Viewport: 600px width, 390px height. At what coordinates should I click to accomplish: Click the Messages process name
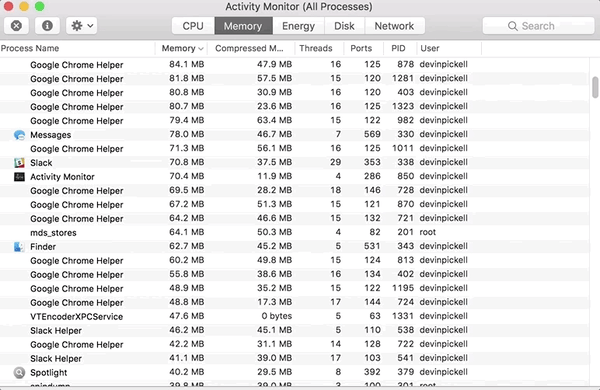tap(51, 135)
